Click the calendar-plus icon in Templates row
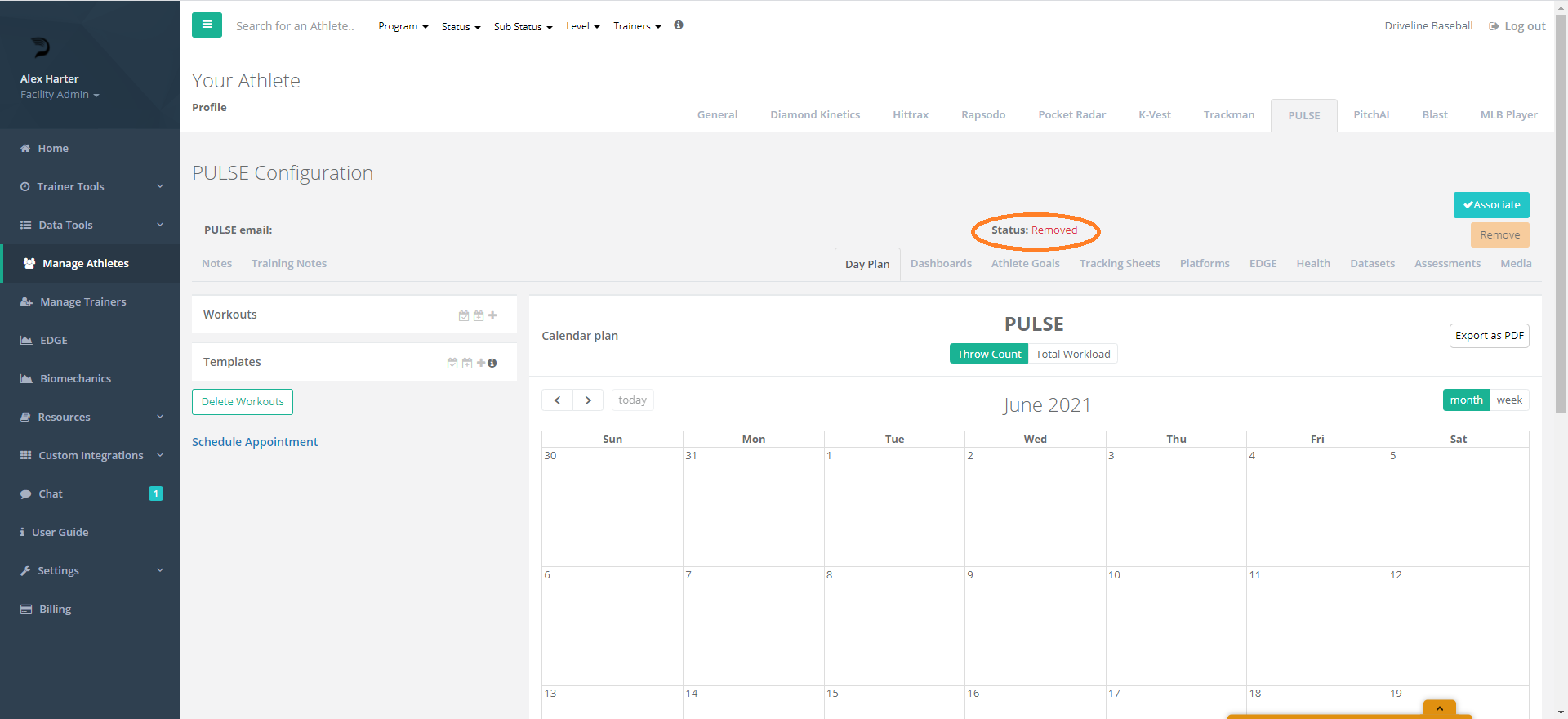This screenshot has width=1568, height=719. pyautogui.click(x=467, y=363)
